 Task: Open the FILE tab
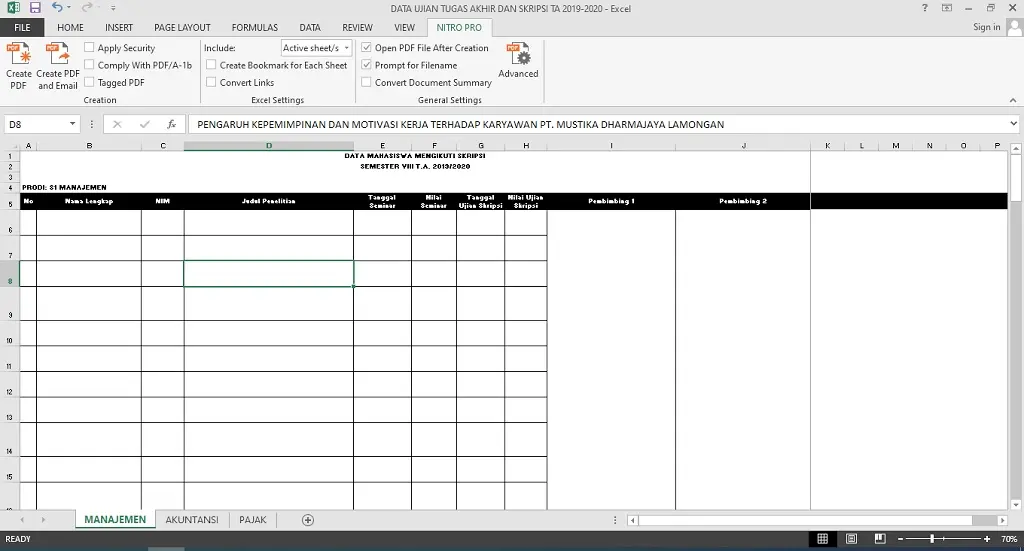click(22, 27)
